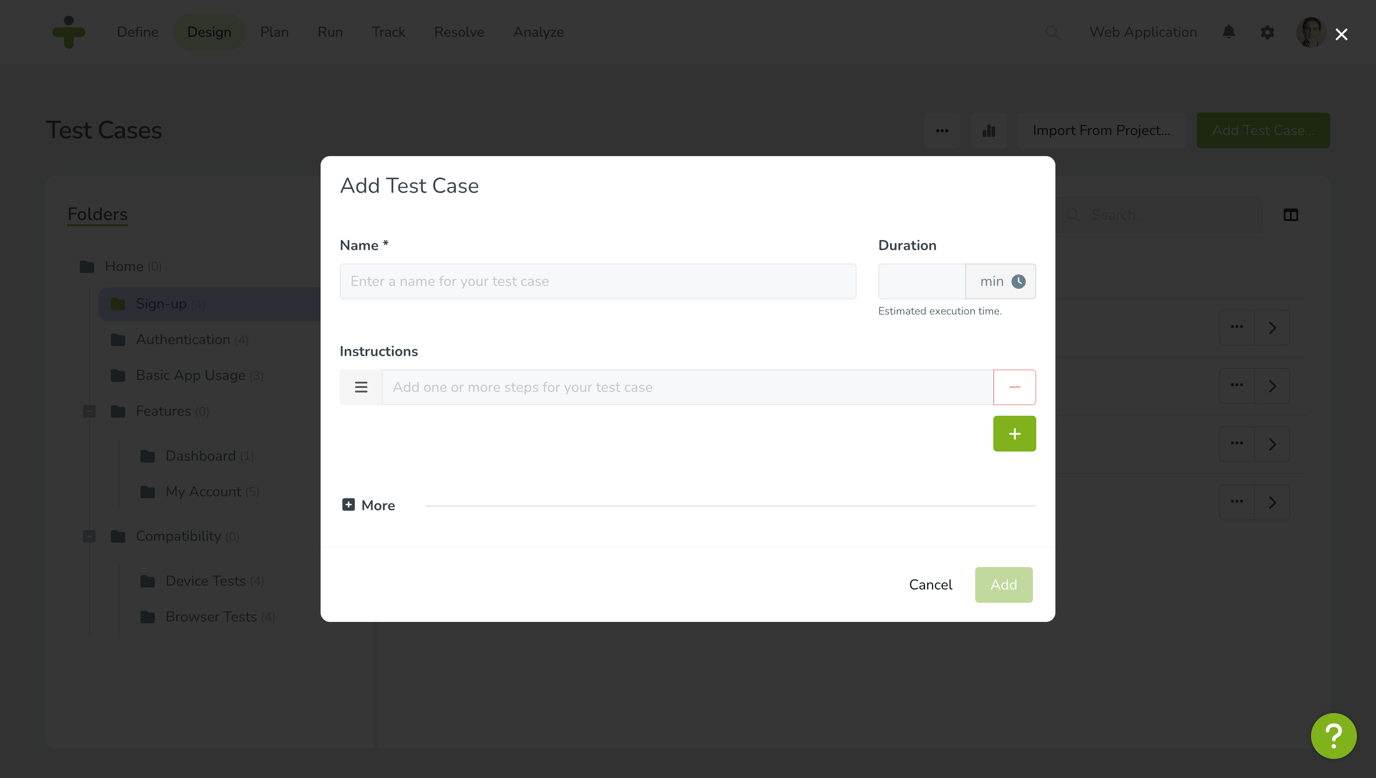
Task: Open the ellipsis menu beside the chart icon
Action: 941,130
